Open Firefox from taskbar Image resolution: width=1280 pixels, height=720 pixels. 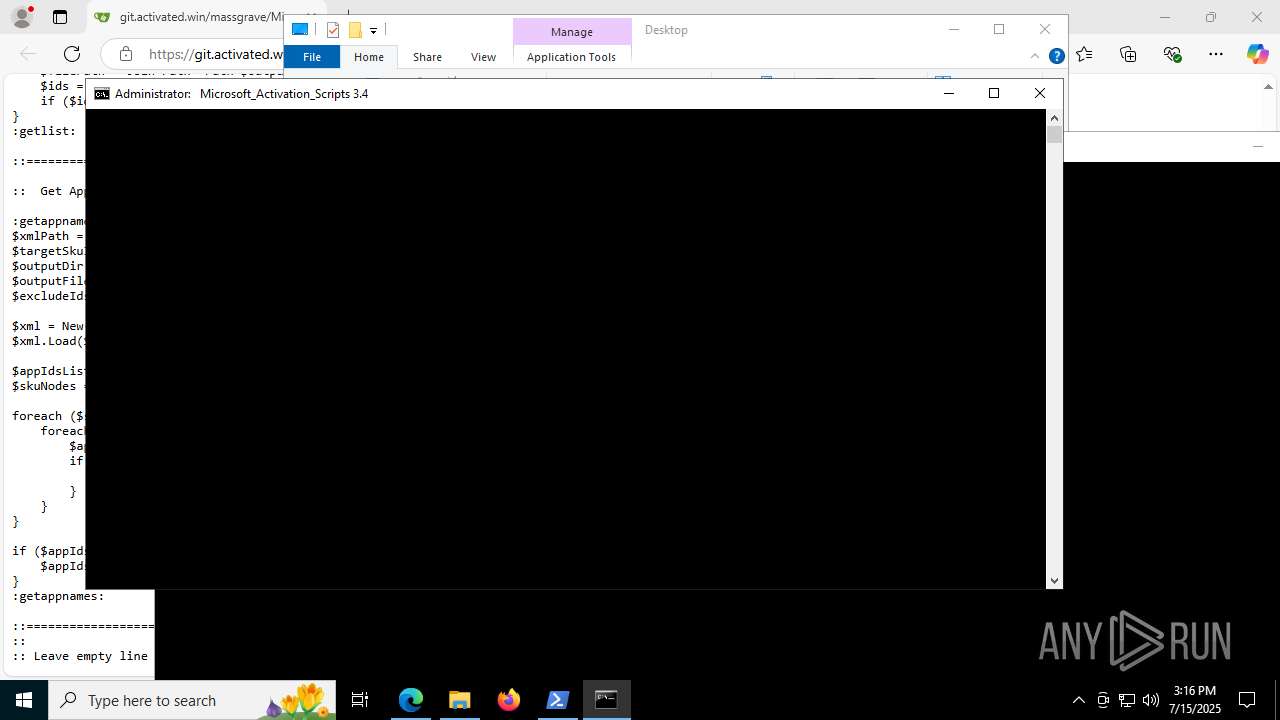509,700
